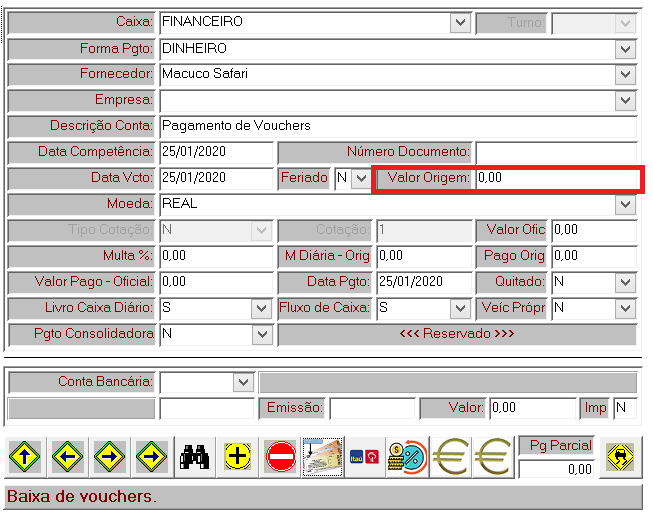Focus the Data Vcto date field

click(x=216, y=178)
